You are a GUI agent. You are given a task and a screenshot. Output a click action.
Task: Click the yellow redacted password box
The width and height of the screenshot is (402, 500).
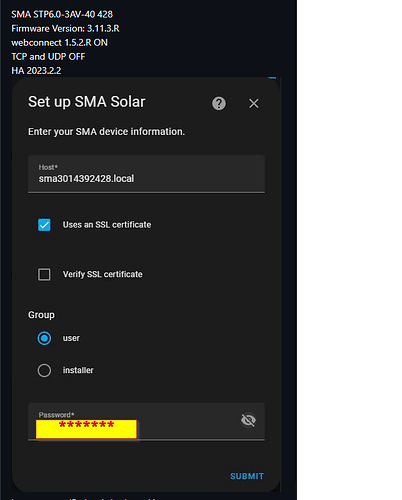(x=86, y=429)
